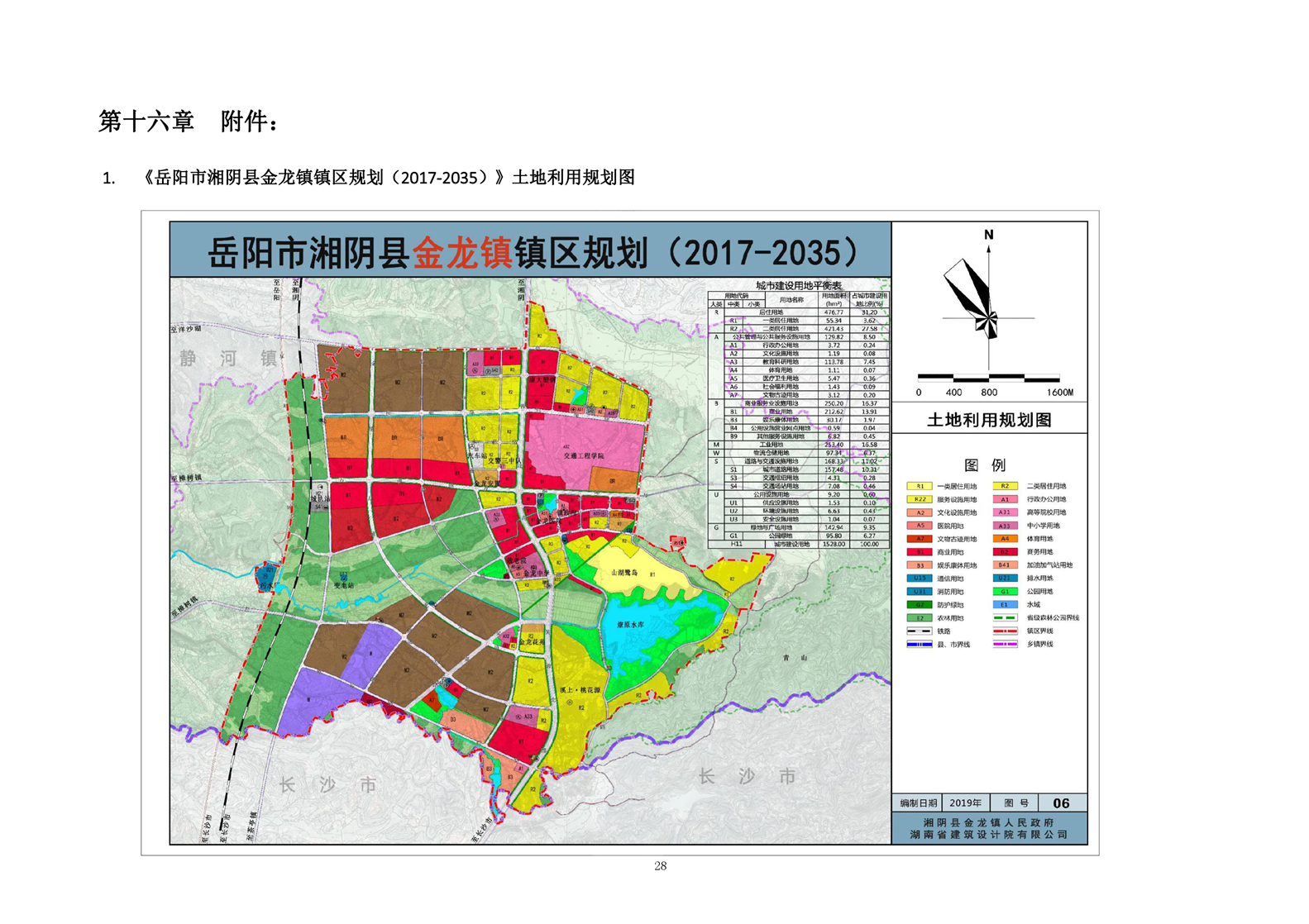Click the 城市建设用地平衡表 table title

tap(798, 285)
